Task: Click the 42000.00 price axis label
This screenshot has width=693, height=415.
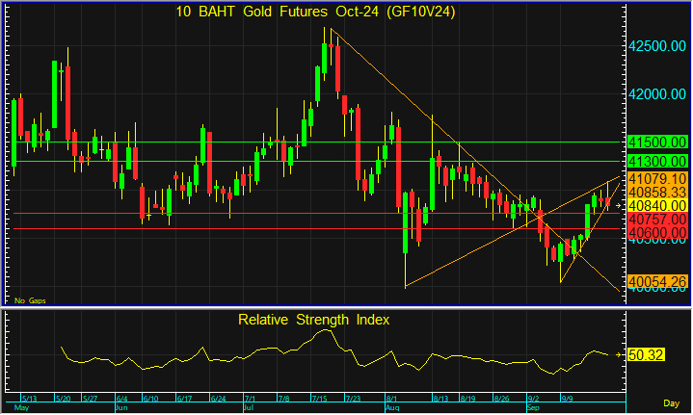Action: click(x=657, y=94)
